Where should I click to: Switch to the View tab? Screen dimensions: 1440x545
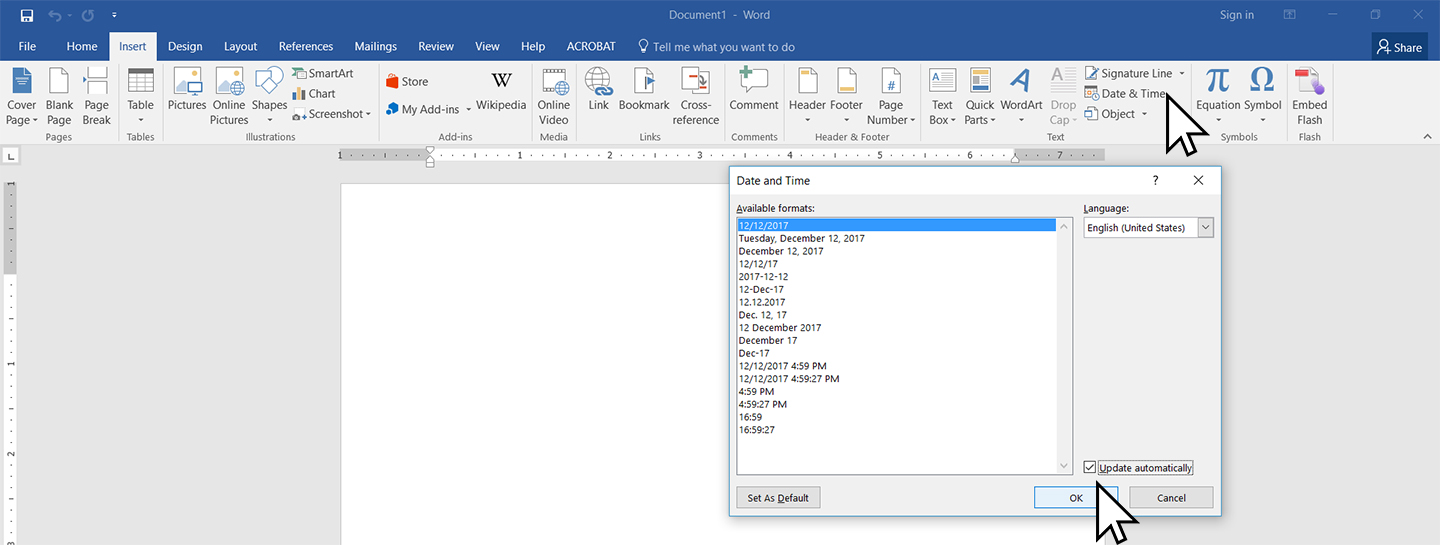(x=487, y=47)
